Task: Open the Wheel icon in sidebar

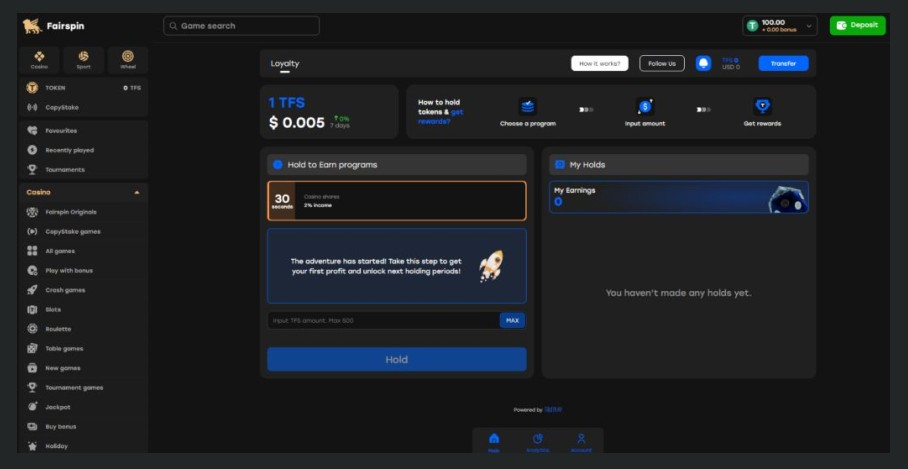Action: [x=128, y=59]
